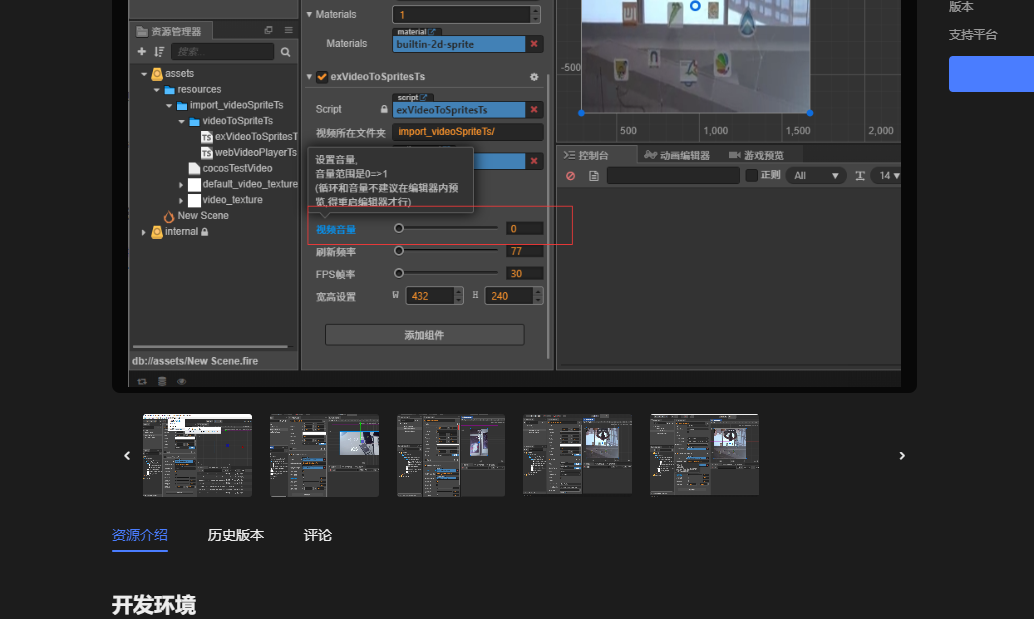This screenshot has width=1034, height=619.
Task: Expand the default_video_texture asset
Action: pyautogui.click(x=181, y=185)
